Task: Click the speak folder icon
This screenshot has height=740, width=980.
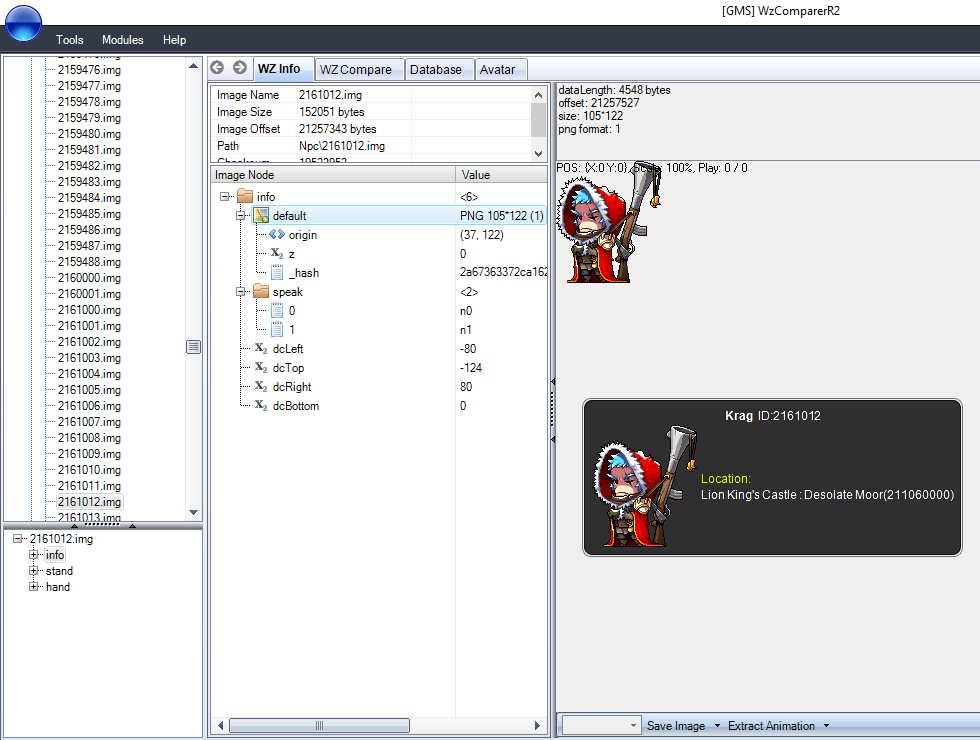Action: tap(261, 291)
